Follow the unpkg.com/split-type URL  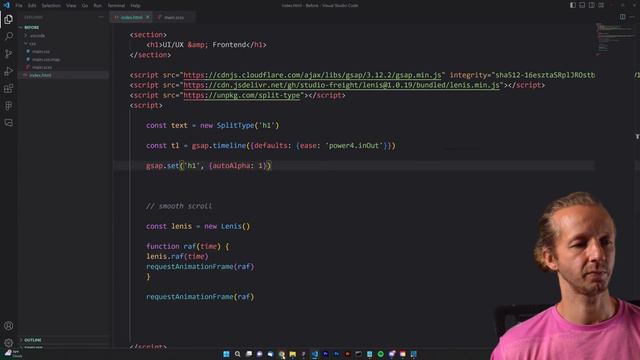click(x=242, y=95)
